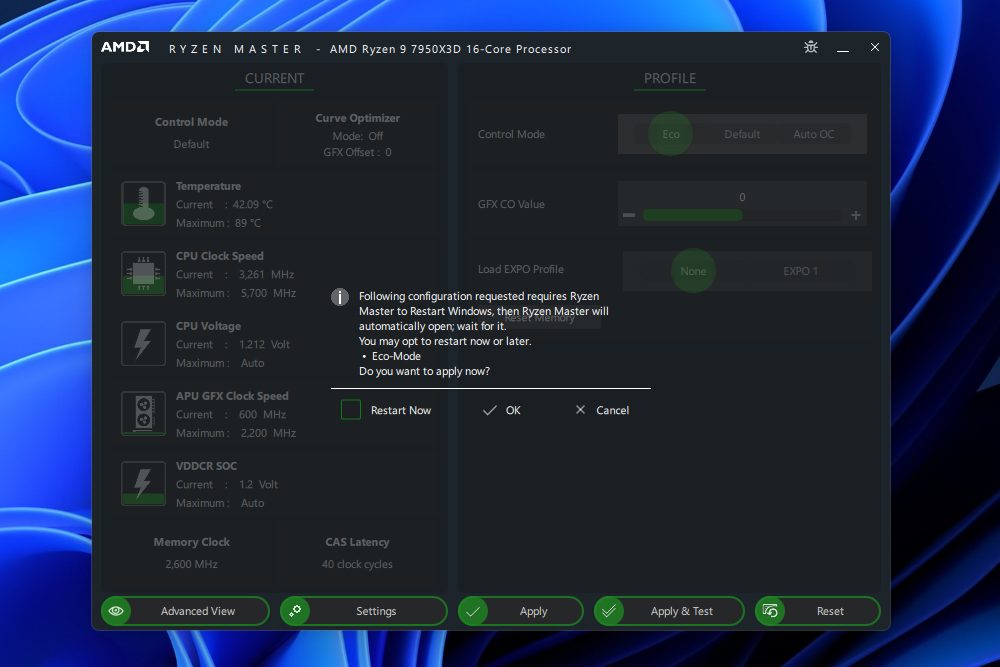
Task: Click the GFX Offset : 0 text
Action: pyautogui.click(x=357, y=152)
